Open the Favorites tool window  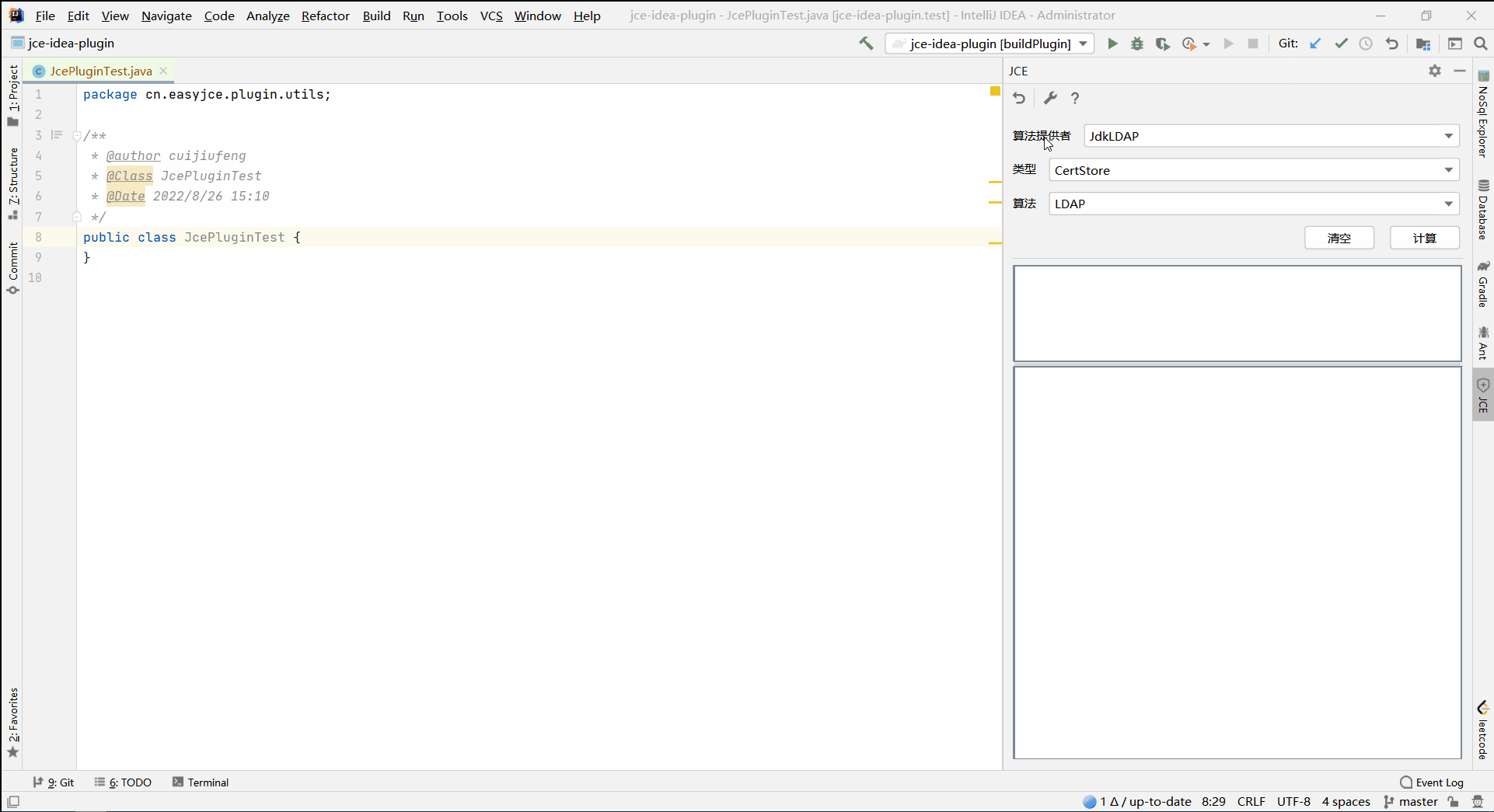13,723
